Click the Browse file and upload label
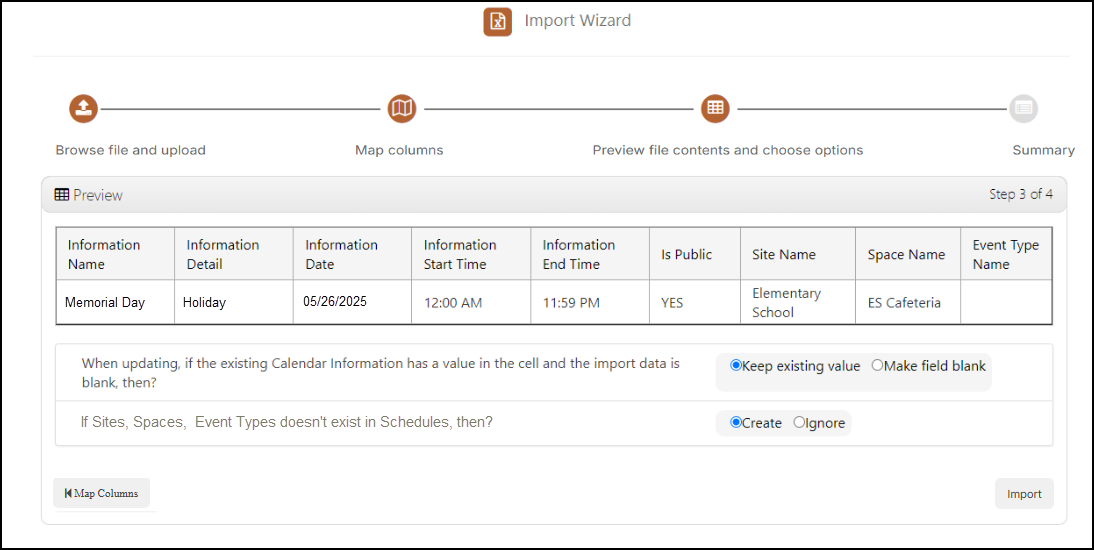The width and height of the screenshot is (1094, 550). [130, 150]
